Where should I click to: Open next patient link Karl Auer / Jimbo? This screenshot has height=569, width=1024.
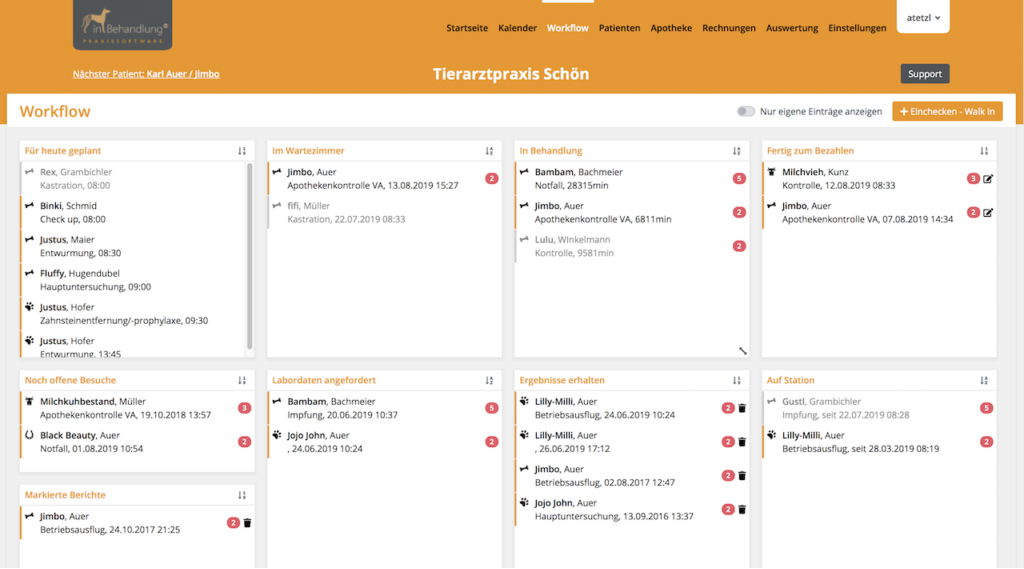click(x=146, y=74)
